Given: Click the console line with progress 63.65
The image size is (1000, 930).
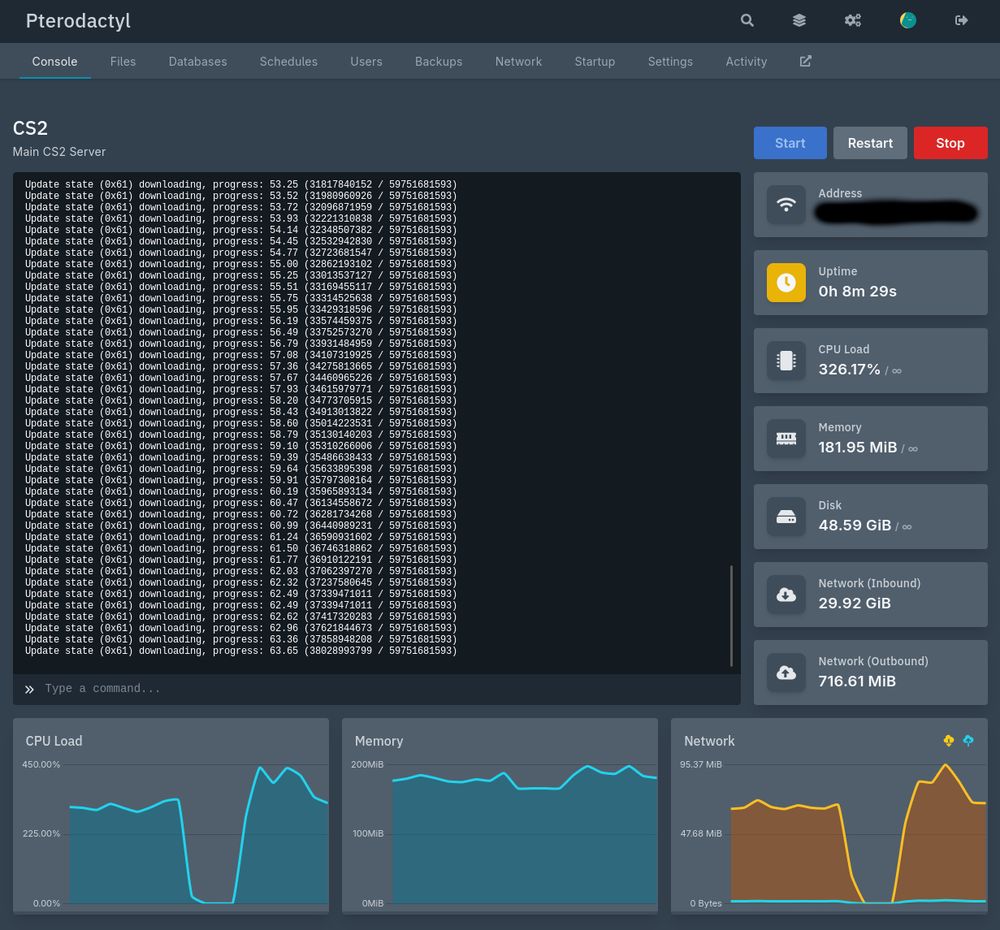Looking at the screenshot, I should pos(241,651).
